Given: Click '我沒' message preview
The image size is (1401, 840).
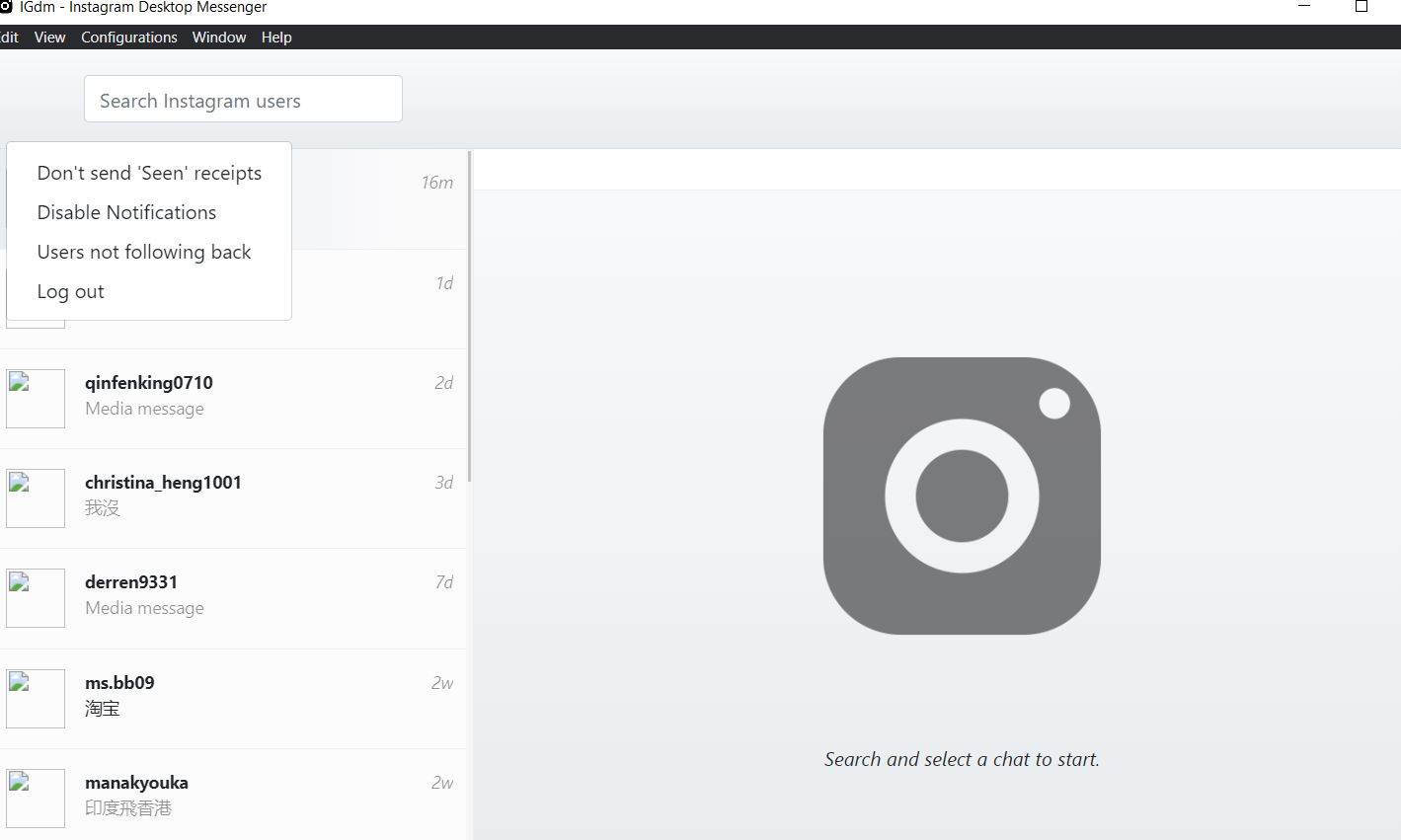Looking at the screenshot, I should click(102, 508).
